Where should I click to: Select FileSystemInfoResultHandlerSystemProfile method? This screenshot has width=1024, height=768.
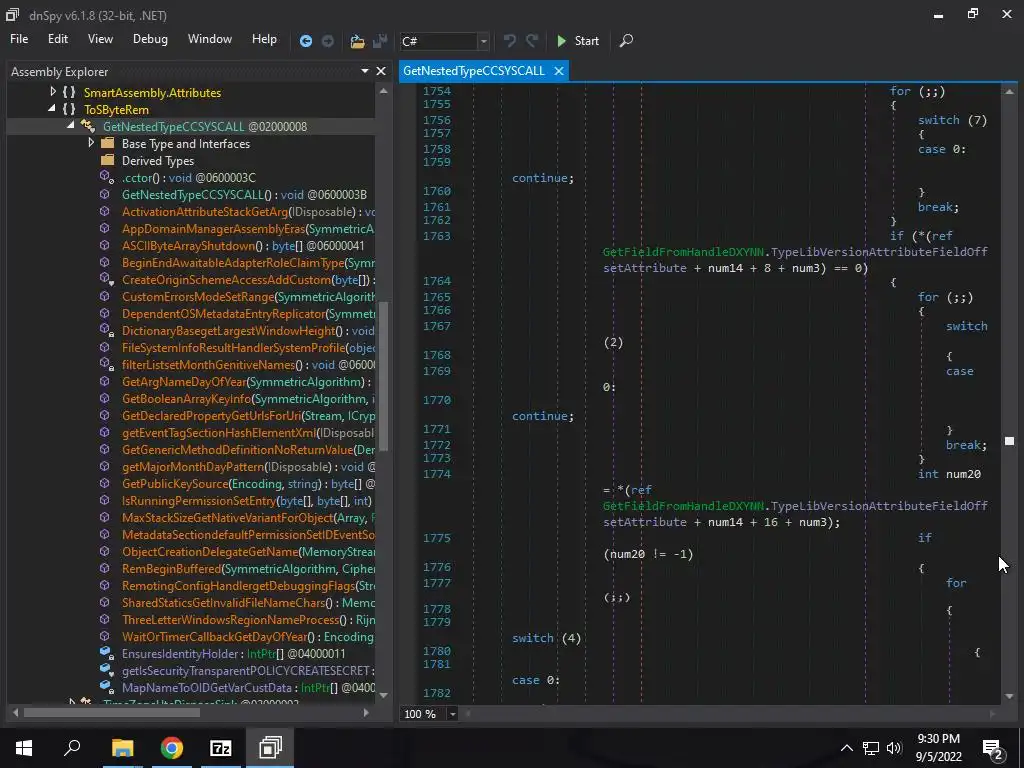pos(248,347)
